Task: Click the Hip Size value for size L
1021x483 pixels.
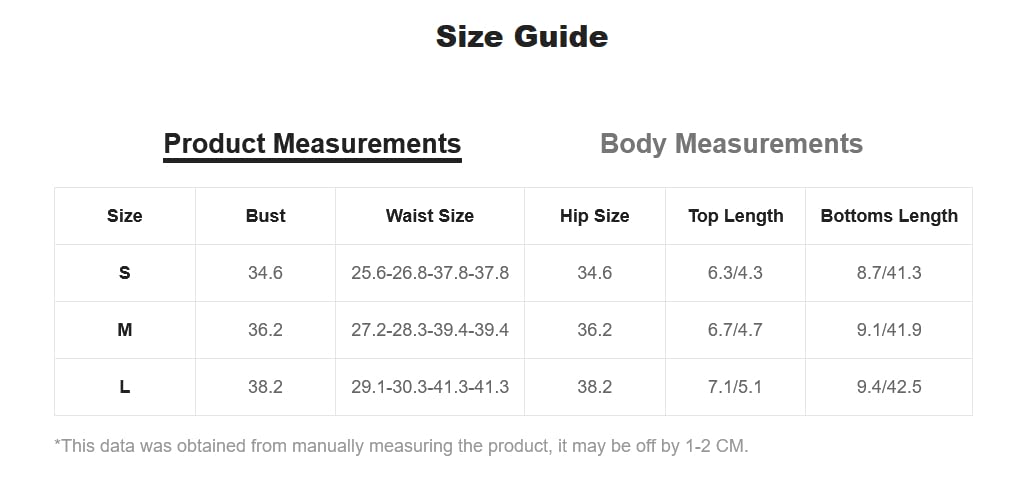Action: coord(594,387)
